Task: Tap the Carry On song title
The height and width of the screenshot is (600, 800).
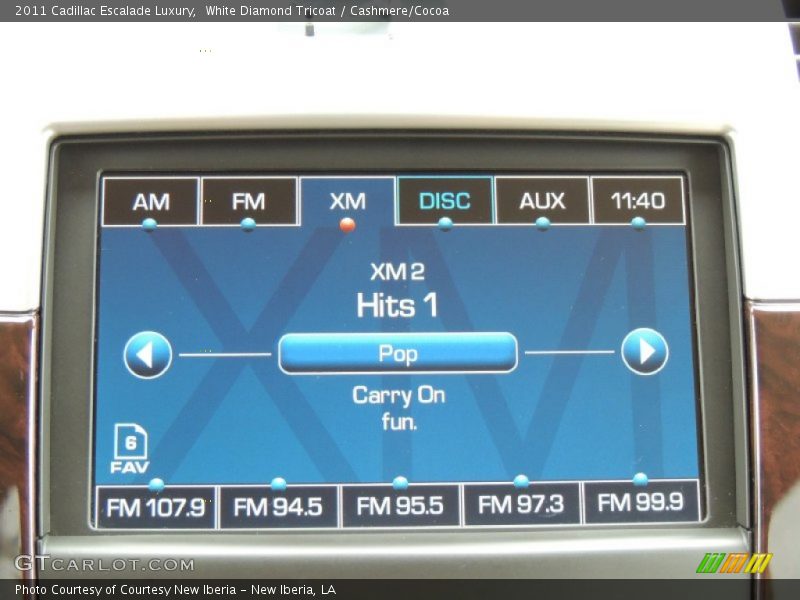Action: pyautogui.click(x=398, y=395)
